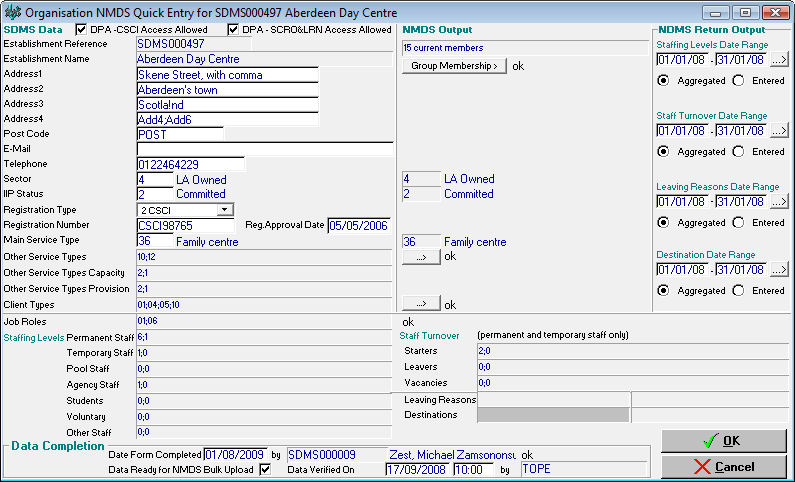This screenshot has width=795, height=482.
Task: Open Destination Date Range picker button
Action: pos(779,270)
